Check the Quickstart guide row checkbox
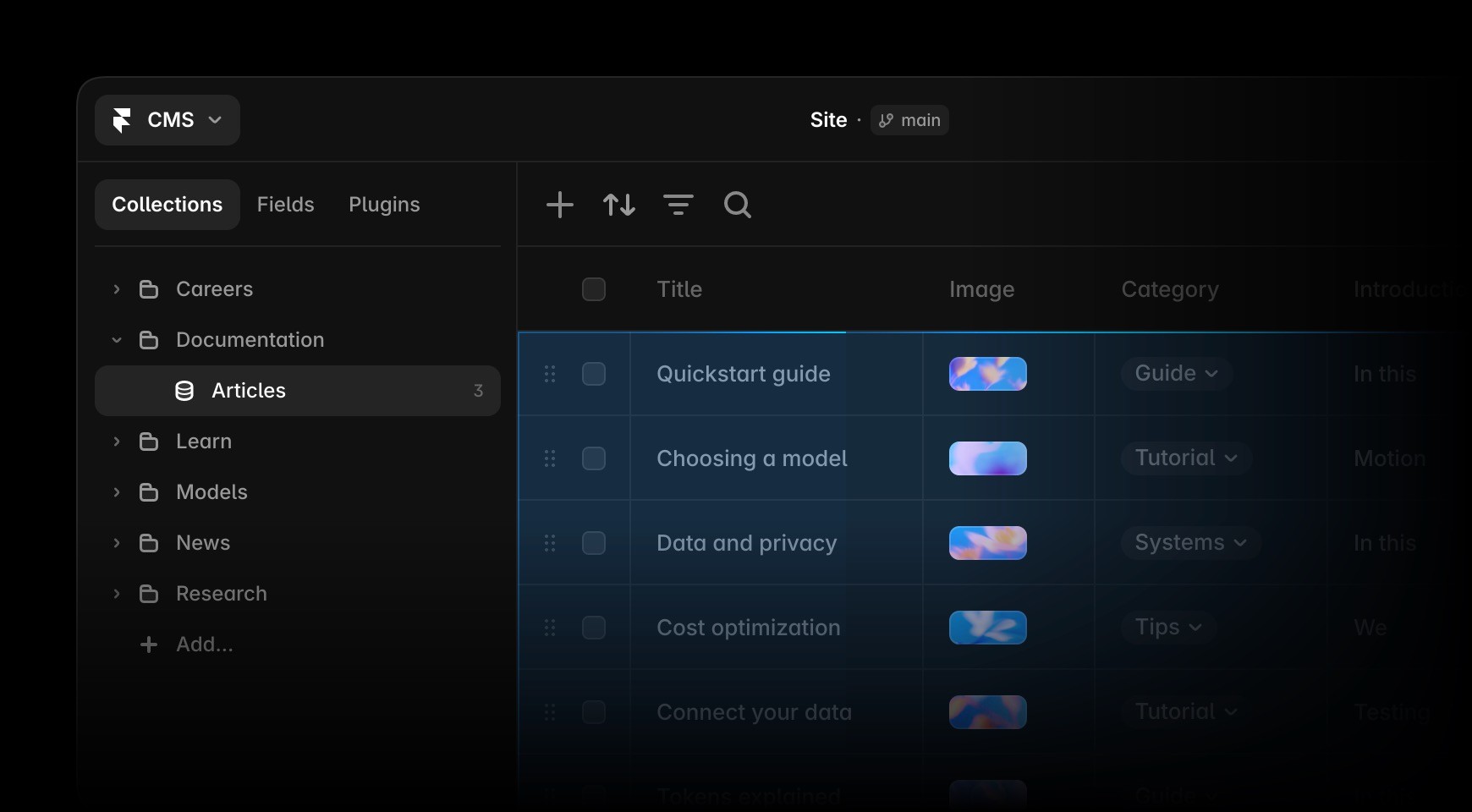The height and width of the screenshot is (812, 1472). (x=594, y=374)
